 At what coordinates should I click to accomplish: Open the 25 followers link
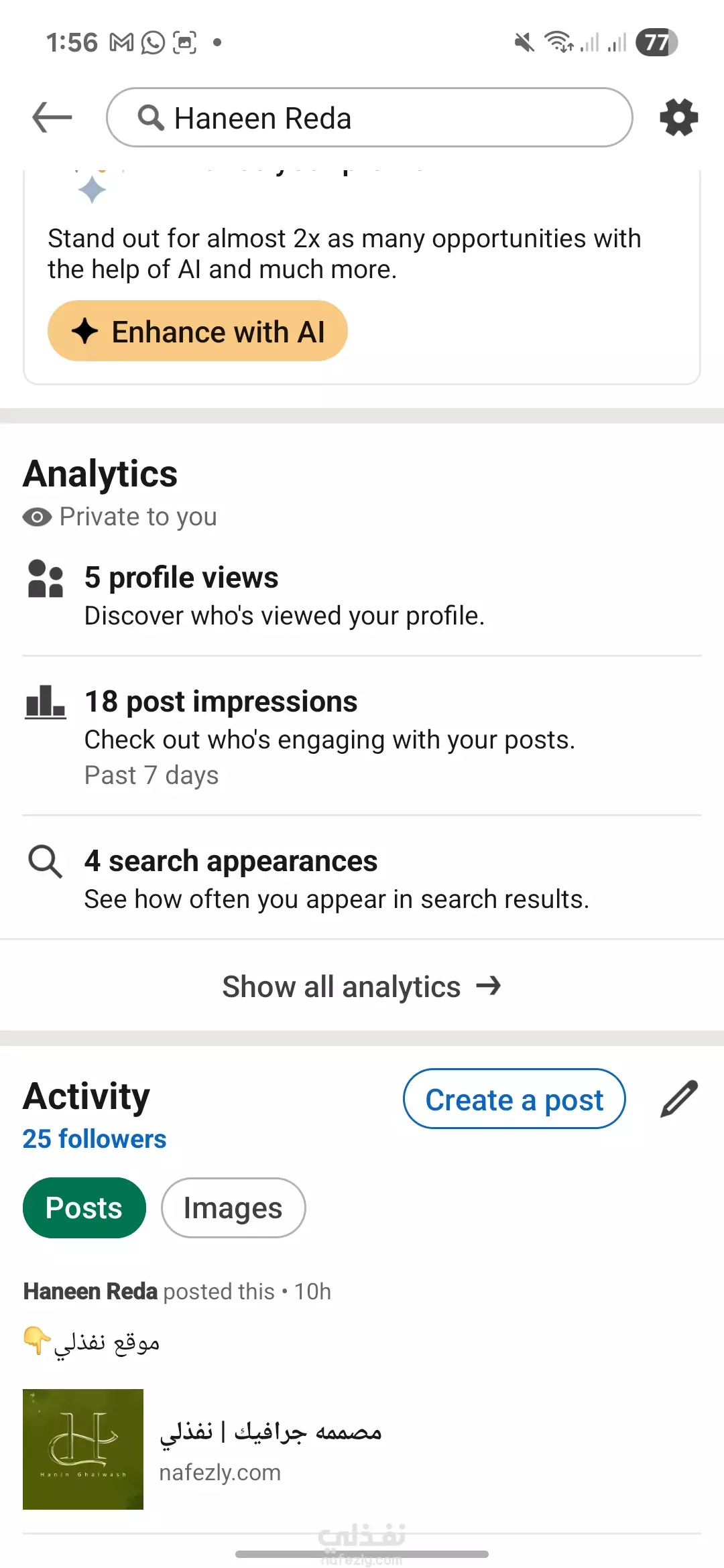pos(95,1139)
